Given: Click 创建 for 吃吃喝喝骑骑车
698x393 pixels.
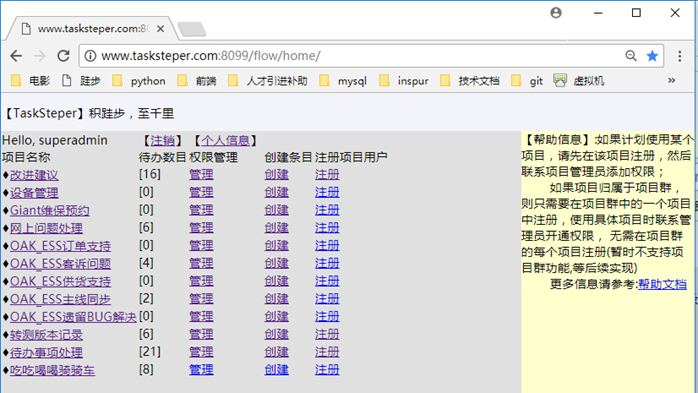Looking at the screenshot, I should (276, 370).
